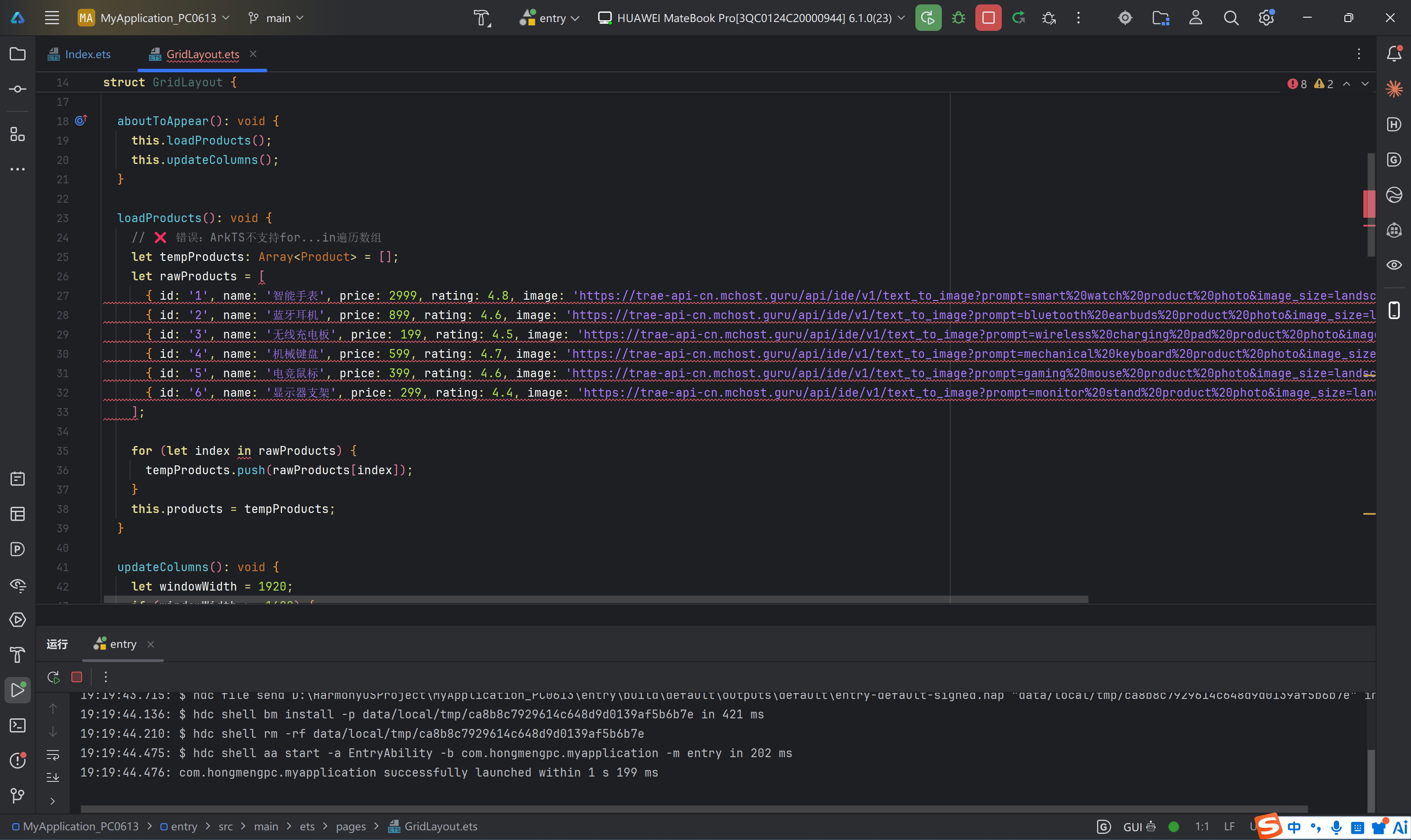
Task: Click the 1:1 cursor position status
Action: [x=1202, y=826]
